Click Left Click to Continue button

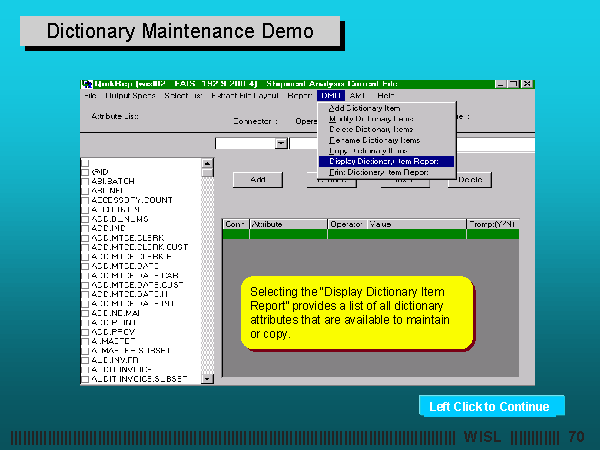pyautogui.click(x=491, y=406)
